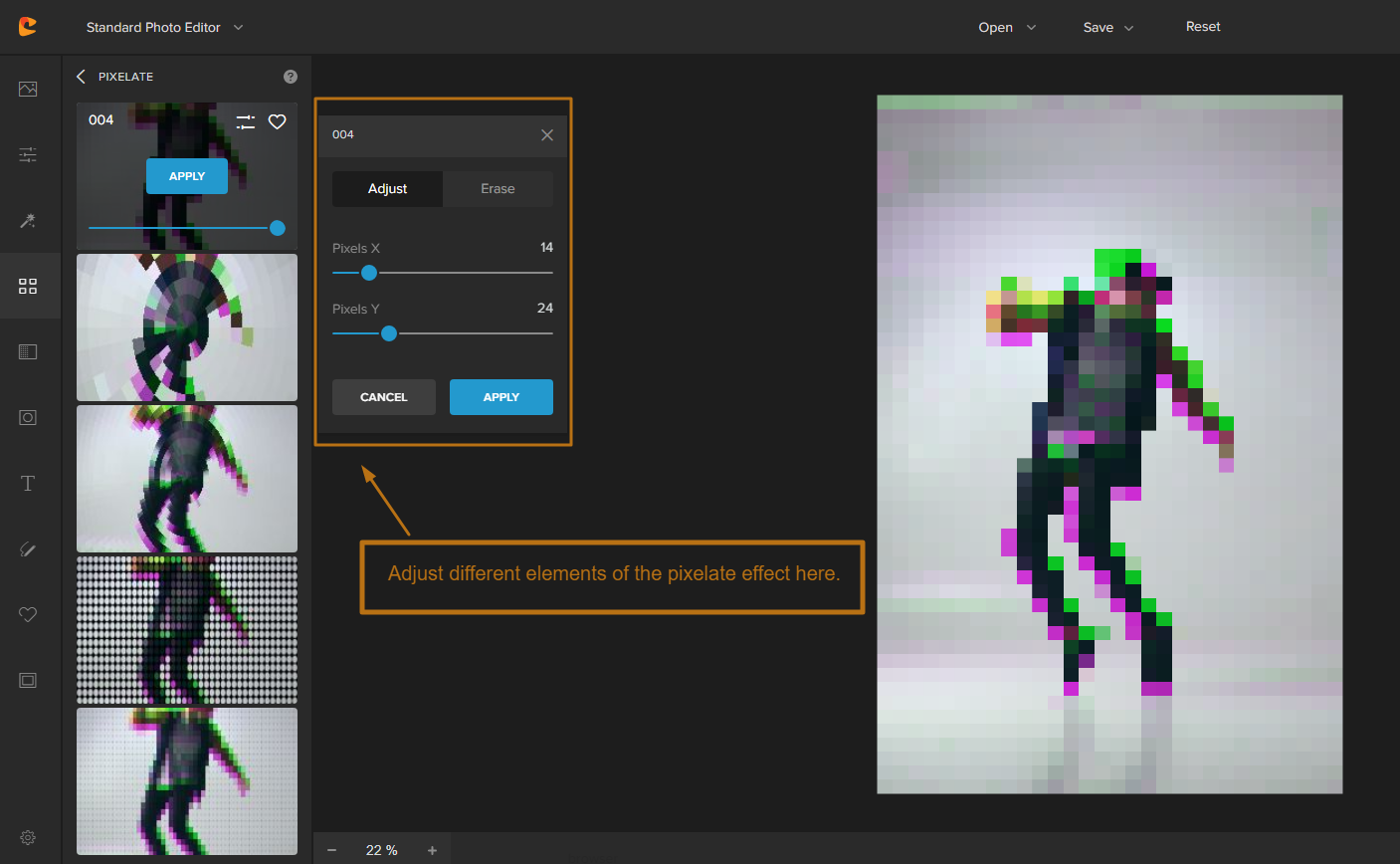The image size is (1400, 864).
Task: Toggle the 004 effect settings icon
Action: click(246, 121)
